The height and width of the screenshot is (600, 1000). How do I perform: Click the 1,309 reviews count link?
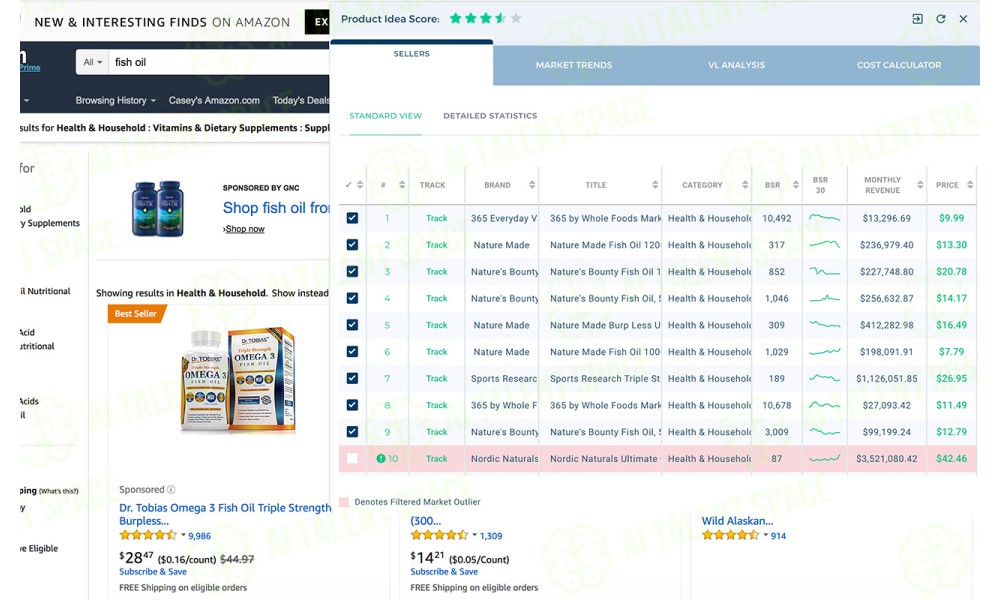[491, 536]
